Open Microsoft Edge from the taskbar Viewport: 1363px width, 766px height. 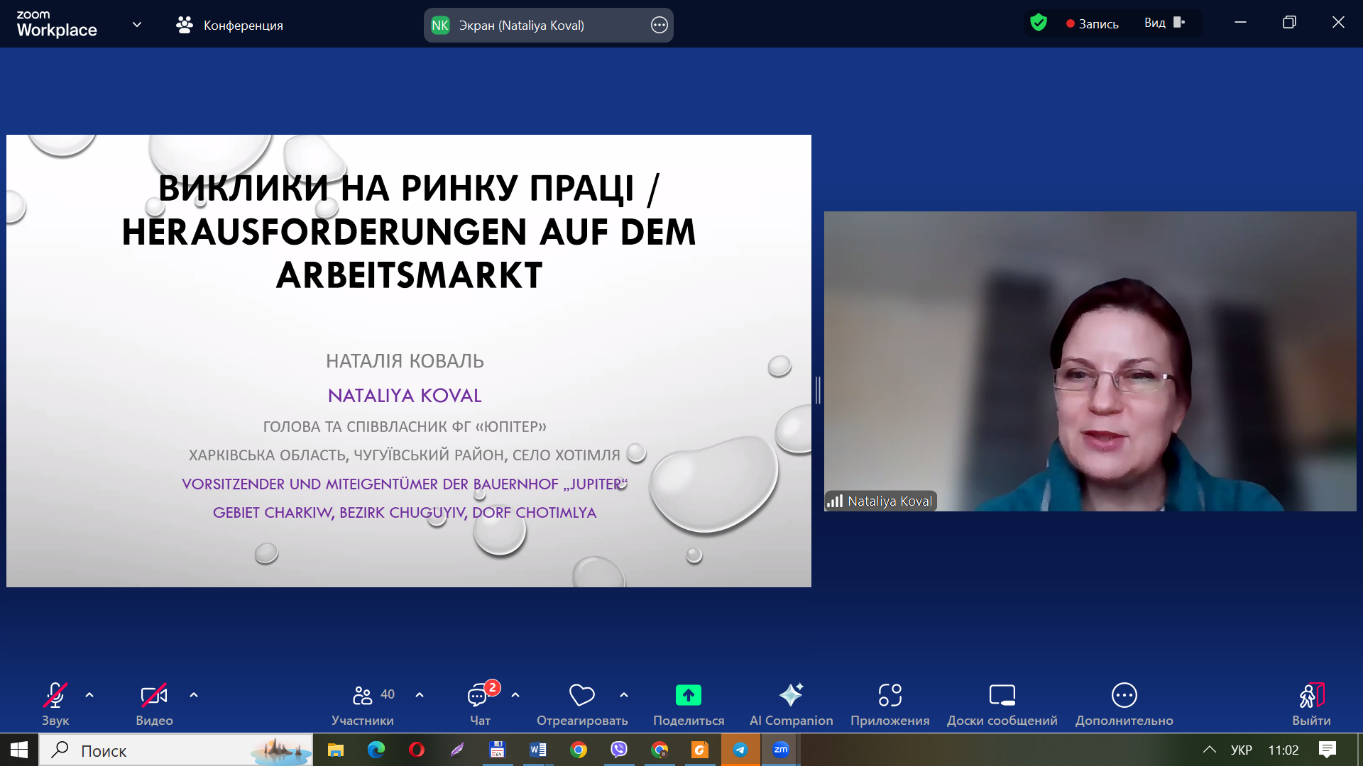pyautogui.click(x=376, y=749)
